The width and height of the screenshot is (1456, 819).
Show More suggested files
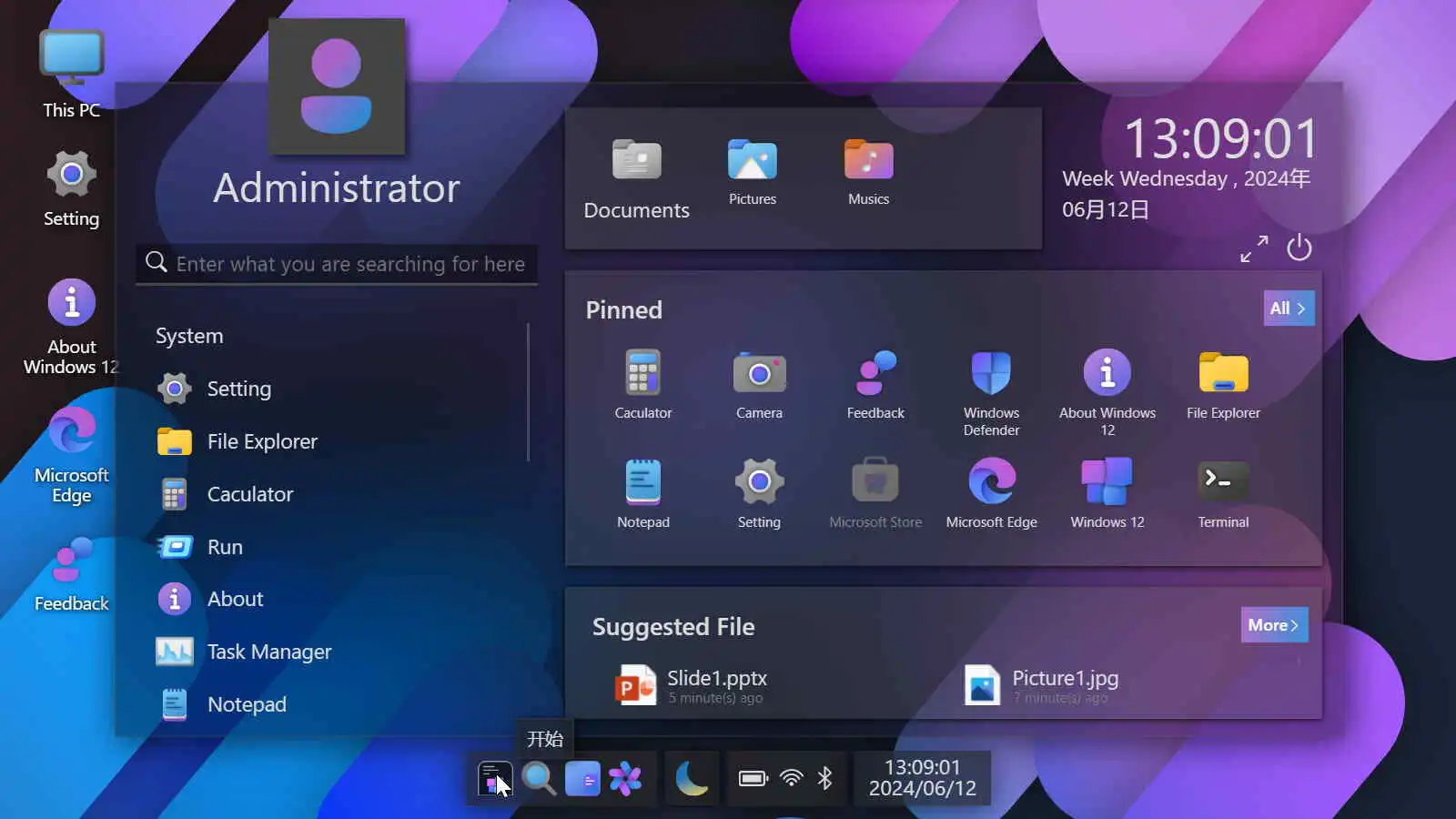1274,625
